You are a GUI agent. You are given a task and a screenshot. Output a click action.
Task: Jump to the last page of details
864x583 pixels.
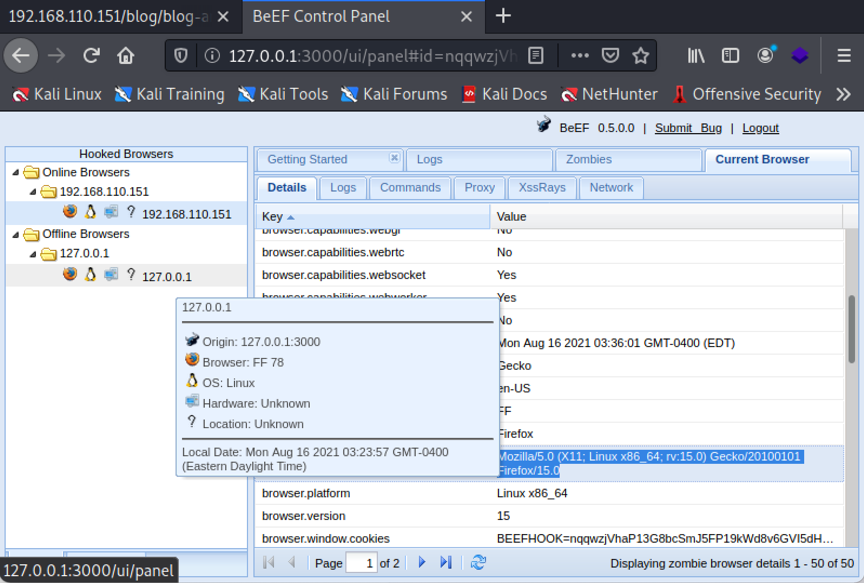[x=446, y=563]
